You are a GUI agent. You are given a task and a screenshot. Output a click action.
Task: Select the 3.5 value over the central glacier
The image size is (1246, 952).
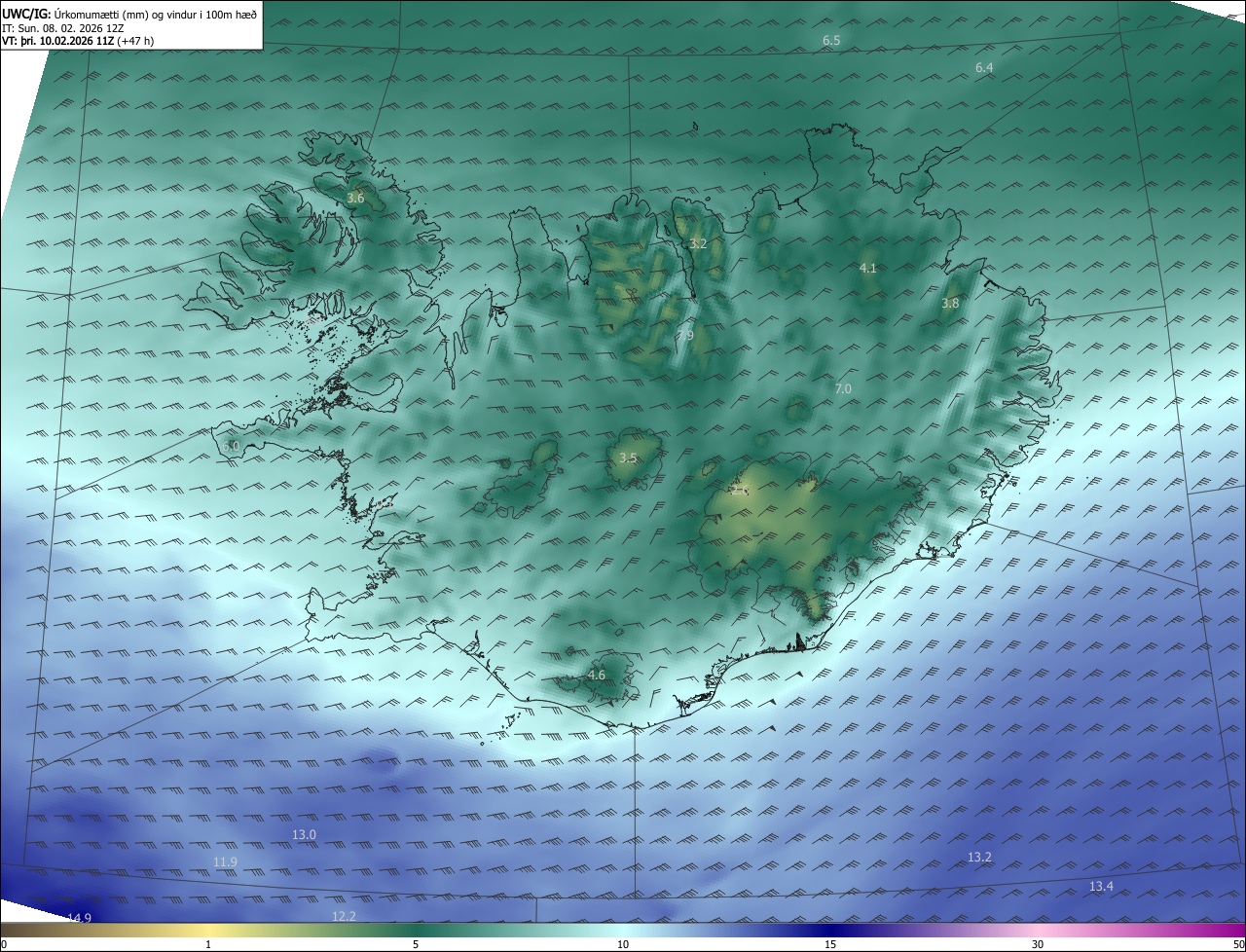[x=628, y=458]
